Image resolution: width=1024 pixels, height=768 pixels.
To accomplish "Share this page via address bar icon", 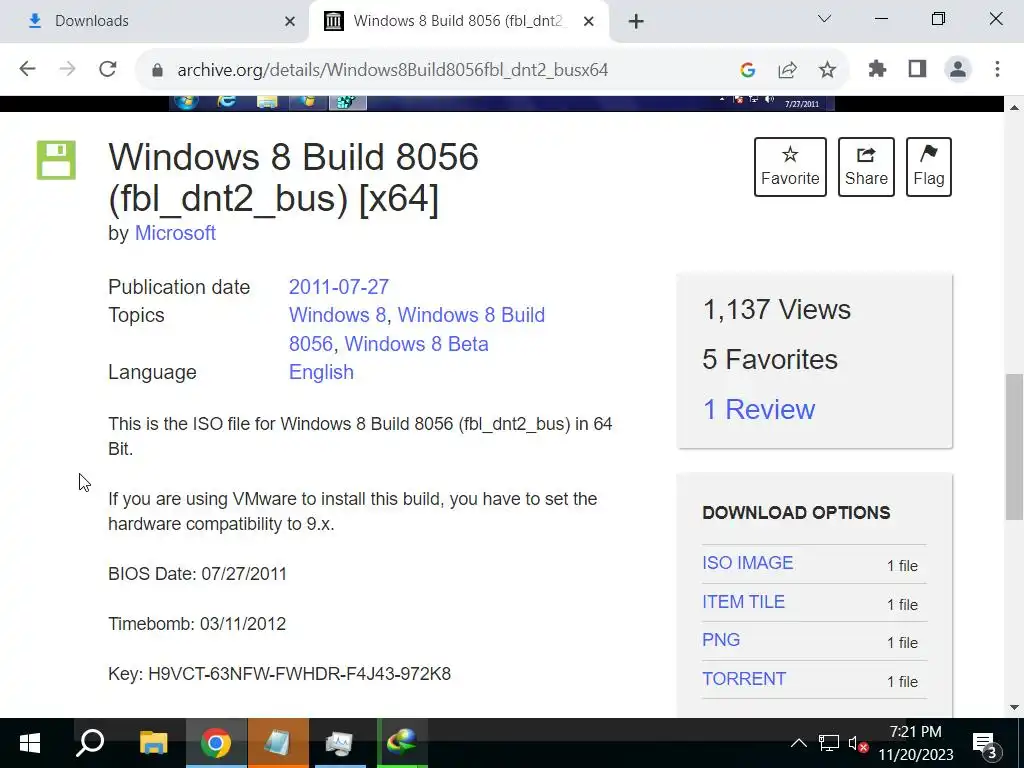I will click(788, 70).
